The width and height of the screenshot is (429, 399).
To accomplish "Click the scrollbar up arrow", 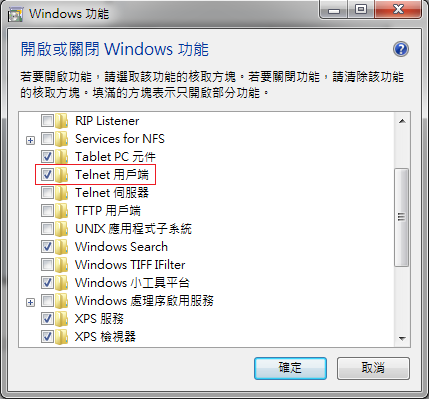I will (402, 121).
